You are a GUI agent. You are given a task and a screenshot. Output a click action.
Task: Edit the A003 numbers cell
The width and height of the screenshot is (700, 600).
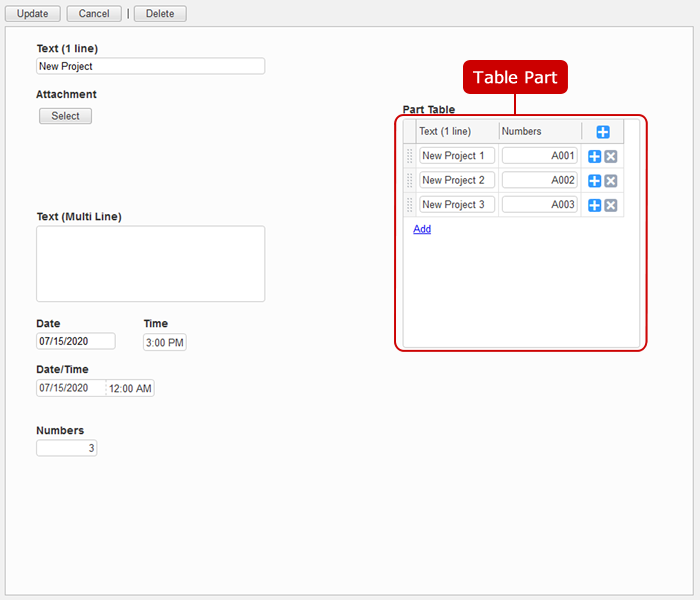pyautogui.click(x=540, y=204)
